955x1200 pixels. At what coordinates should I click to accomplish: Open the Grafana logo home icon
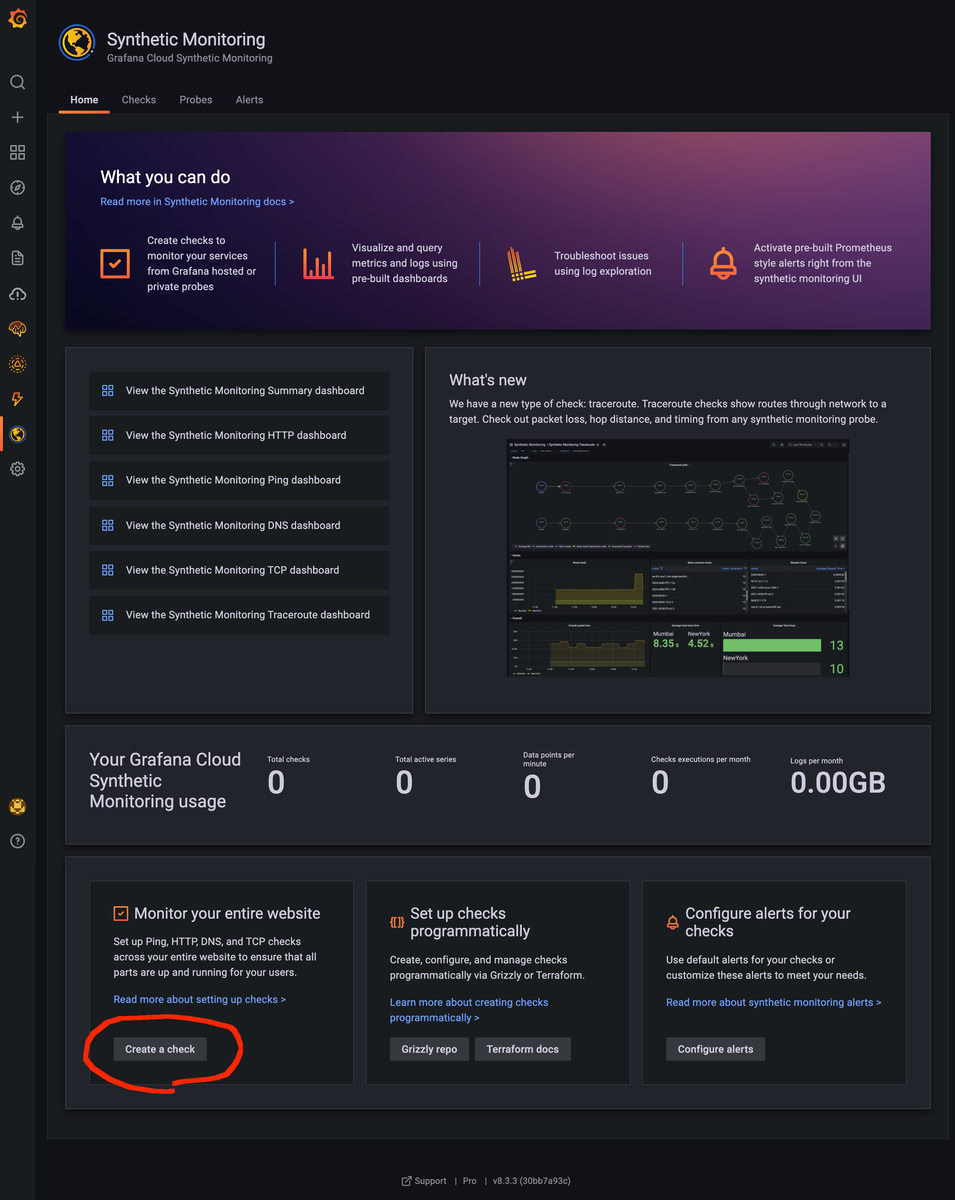(17, 18)
